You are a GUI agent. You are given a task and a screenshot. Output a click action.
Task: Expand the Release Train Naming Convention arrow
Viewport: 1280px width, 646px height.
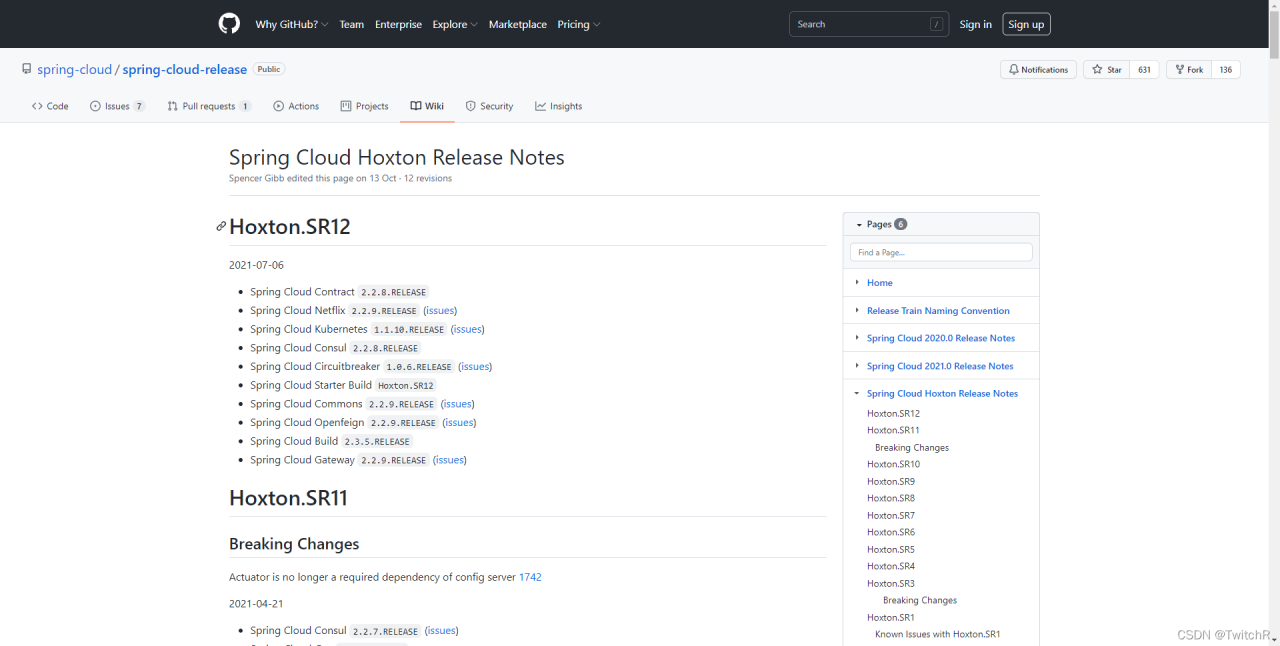858,311
